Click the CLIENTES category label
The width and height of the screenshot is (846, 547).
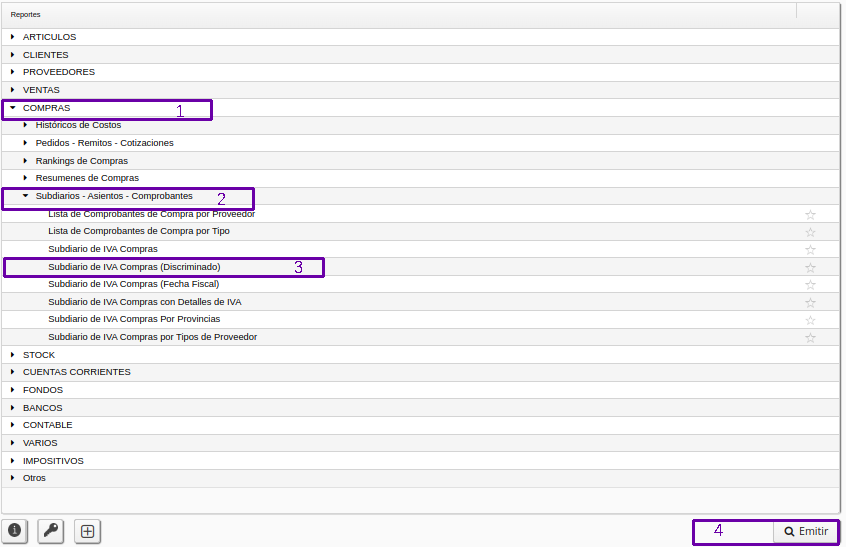tap(45, 54)
